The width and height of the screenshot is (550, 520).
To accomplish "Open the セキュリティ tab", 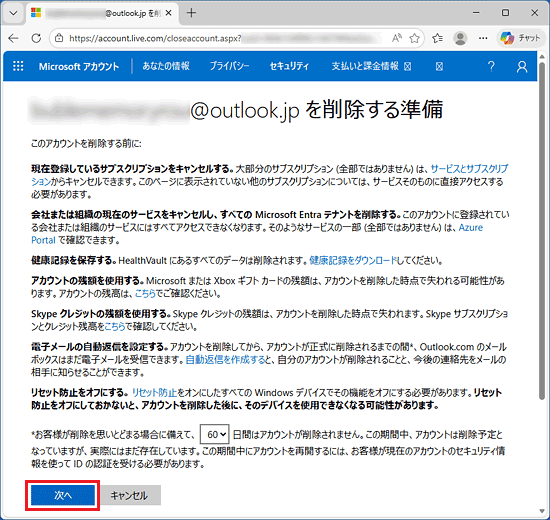I will click(289, 66).
